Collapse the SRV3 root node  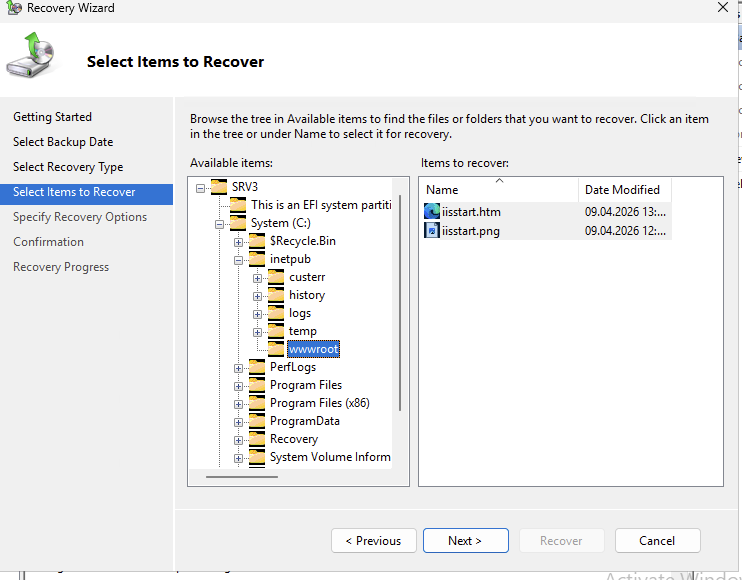point(201,188)
